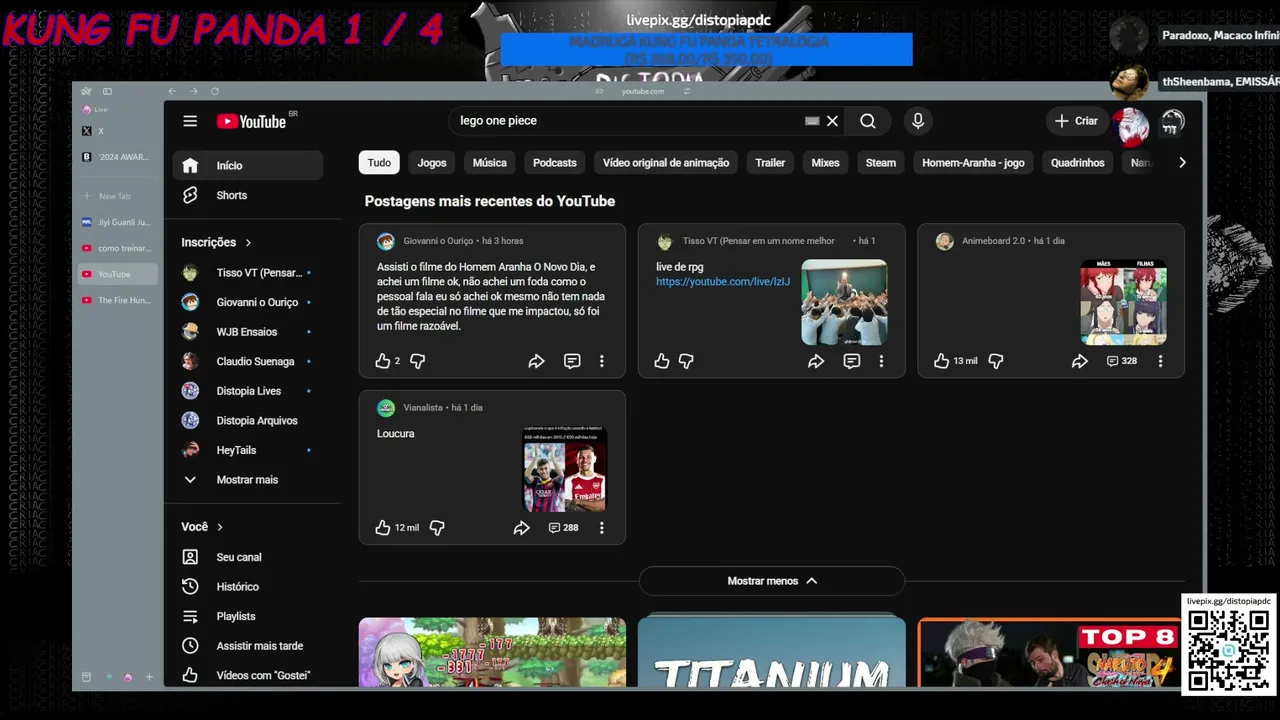Reload the page with the refresh icon

pos(214,91)
